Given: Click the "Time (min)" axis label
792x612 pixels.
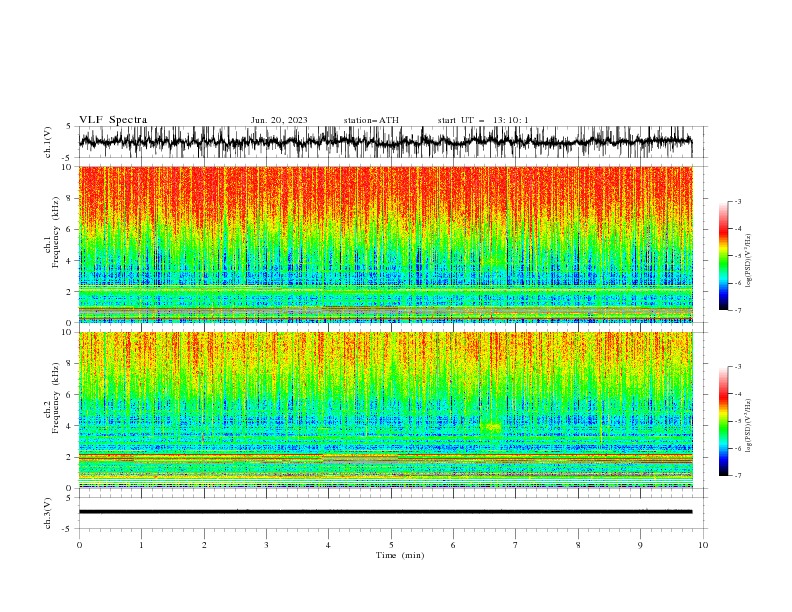Looking at the screenshot, I should tap(400, 555).
